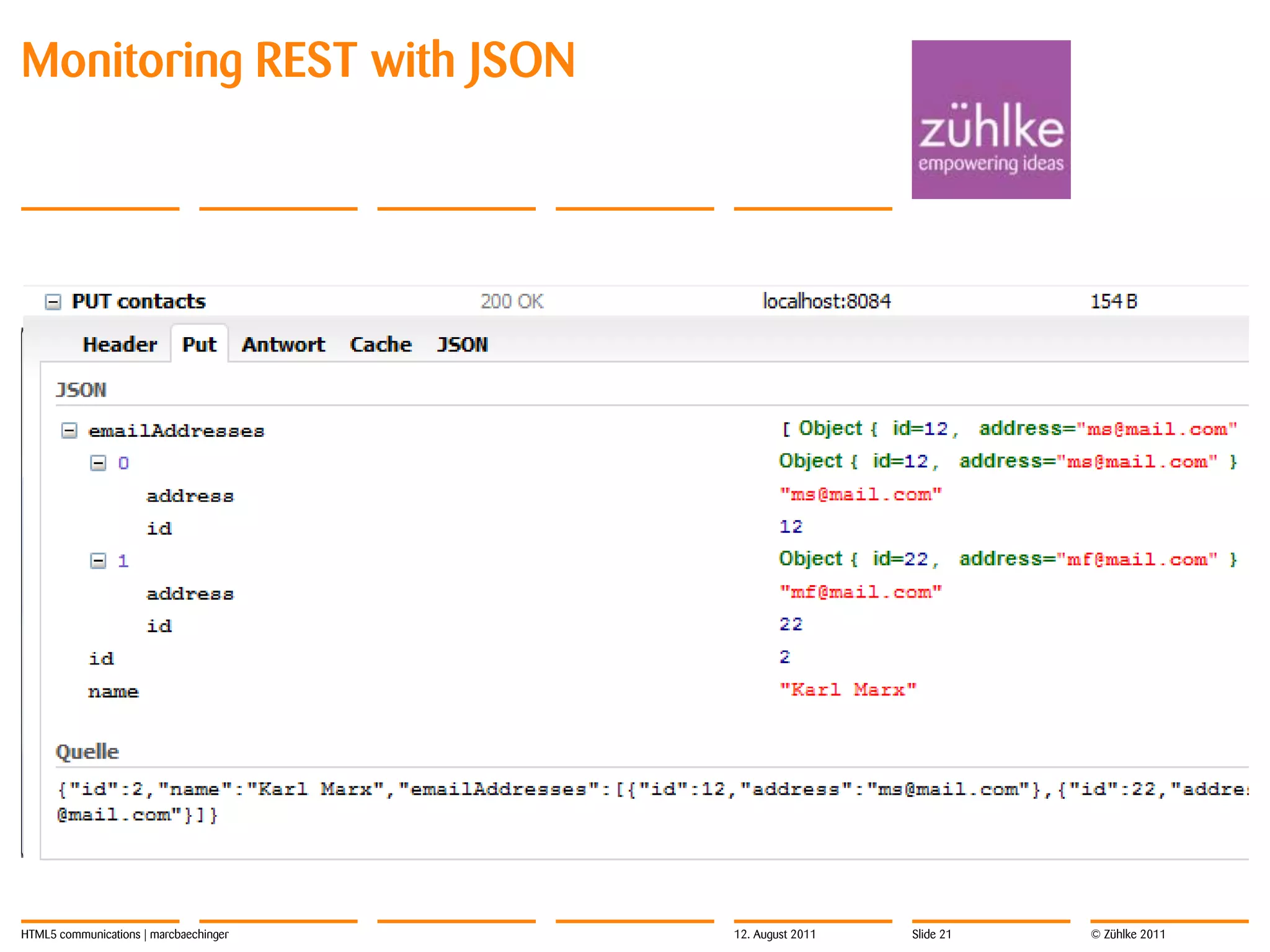Collapse array item 1 node

pyautogui.click(x=98, y=561)
